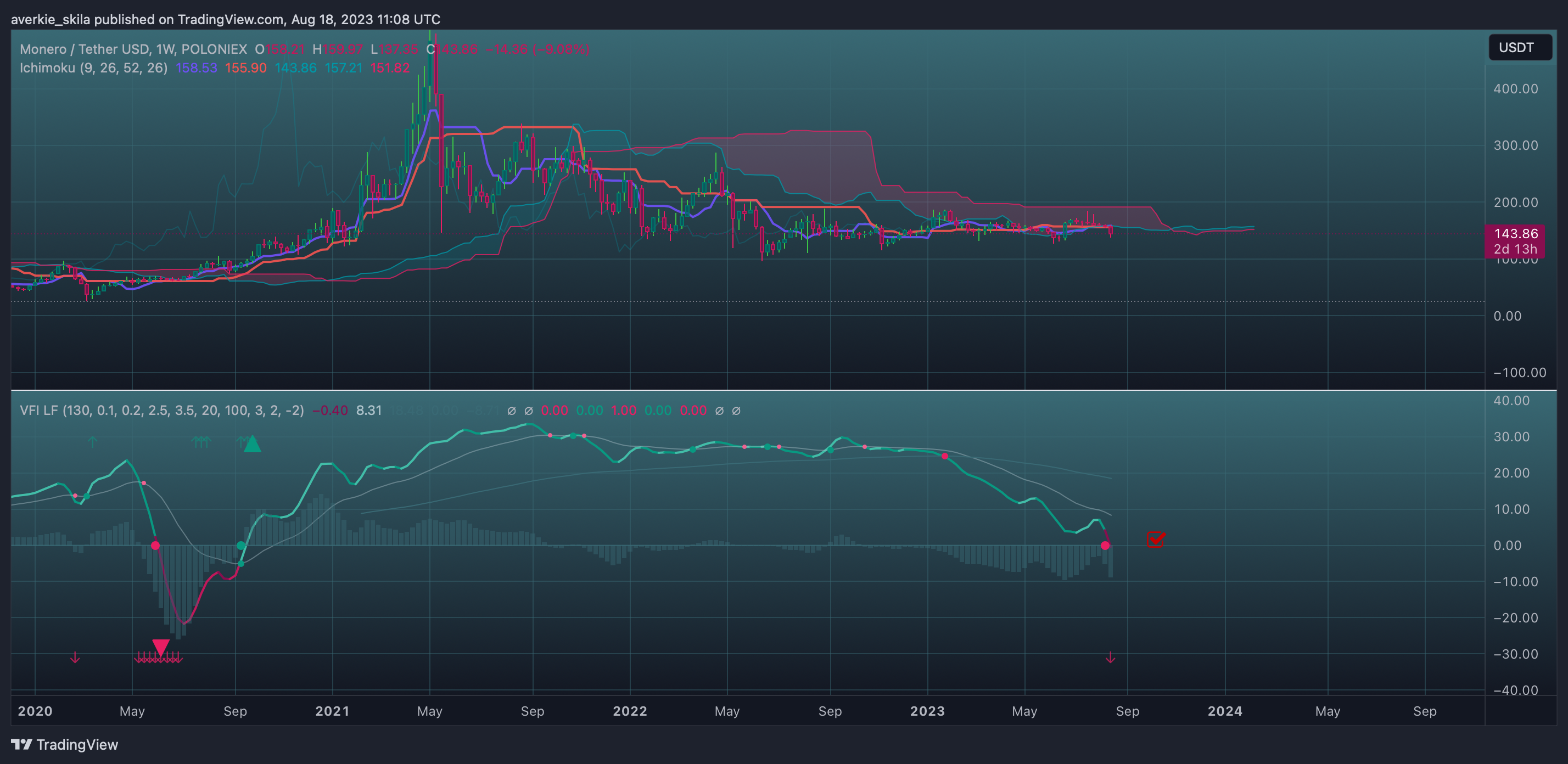The width and height of the screenshot is (1568, 764).
Task: Click the -10.00 label on VFI axis
Action: [1516, 582]
